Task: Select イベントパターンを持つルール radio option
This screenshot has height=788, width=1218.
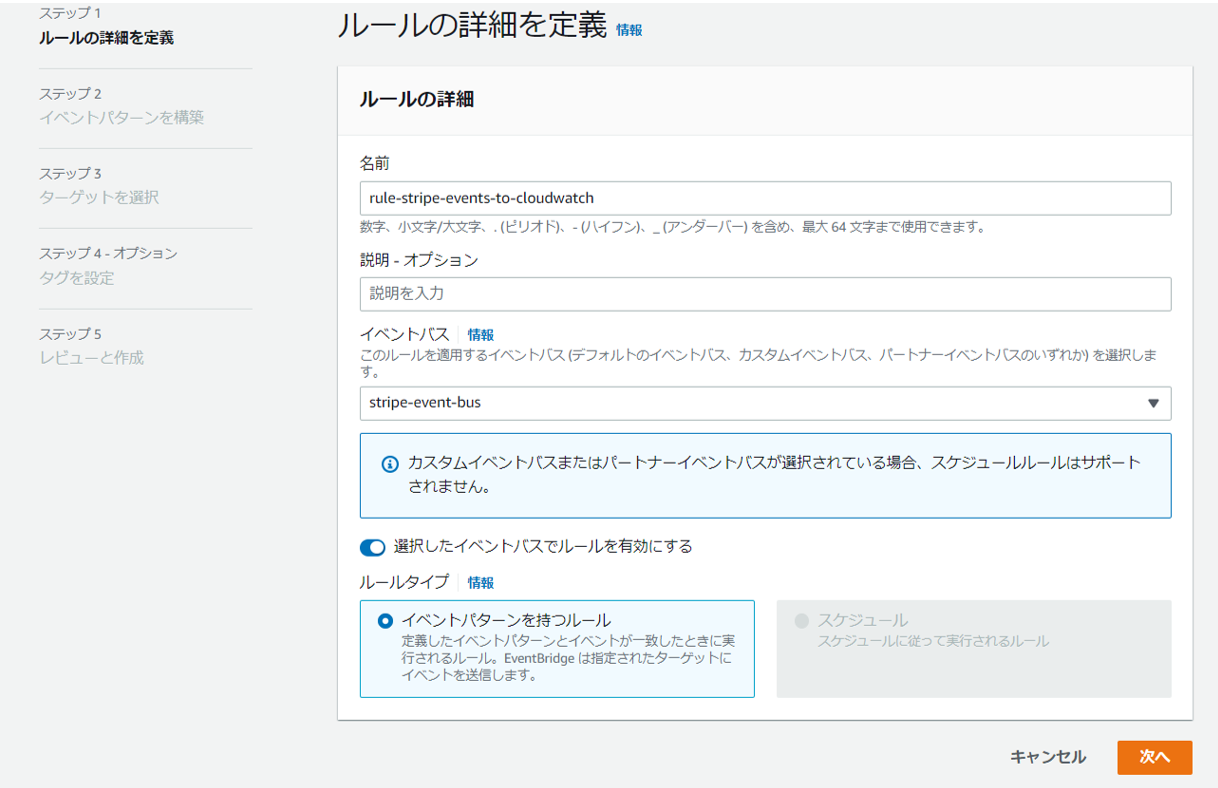Action: [385, 621]
